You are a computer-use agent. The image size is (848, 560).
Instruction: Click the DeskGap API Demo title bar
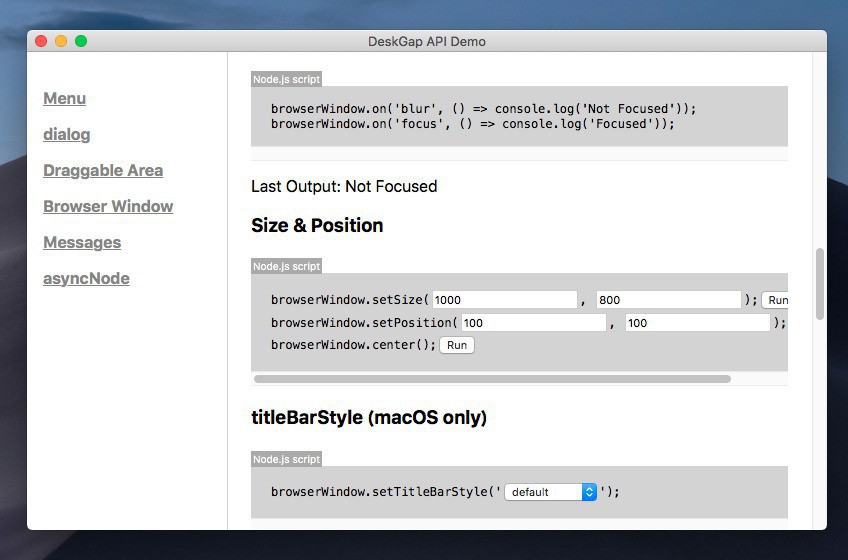426,41
